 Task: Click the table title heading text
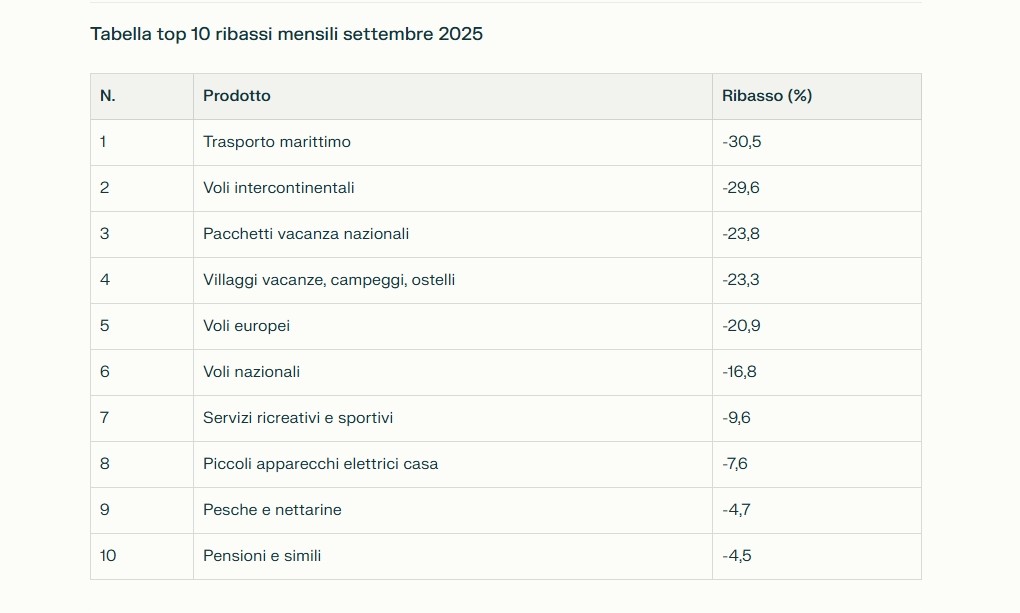(286, 34)
